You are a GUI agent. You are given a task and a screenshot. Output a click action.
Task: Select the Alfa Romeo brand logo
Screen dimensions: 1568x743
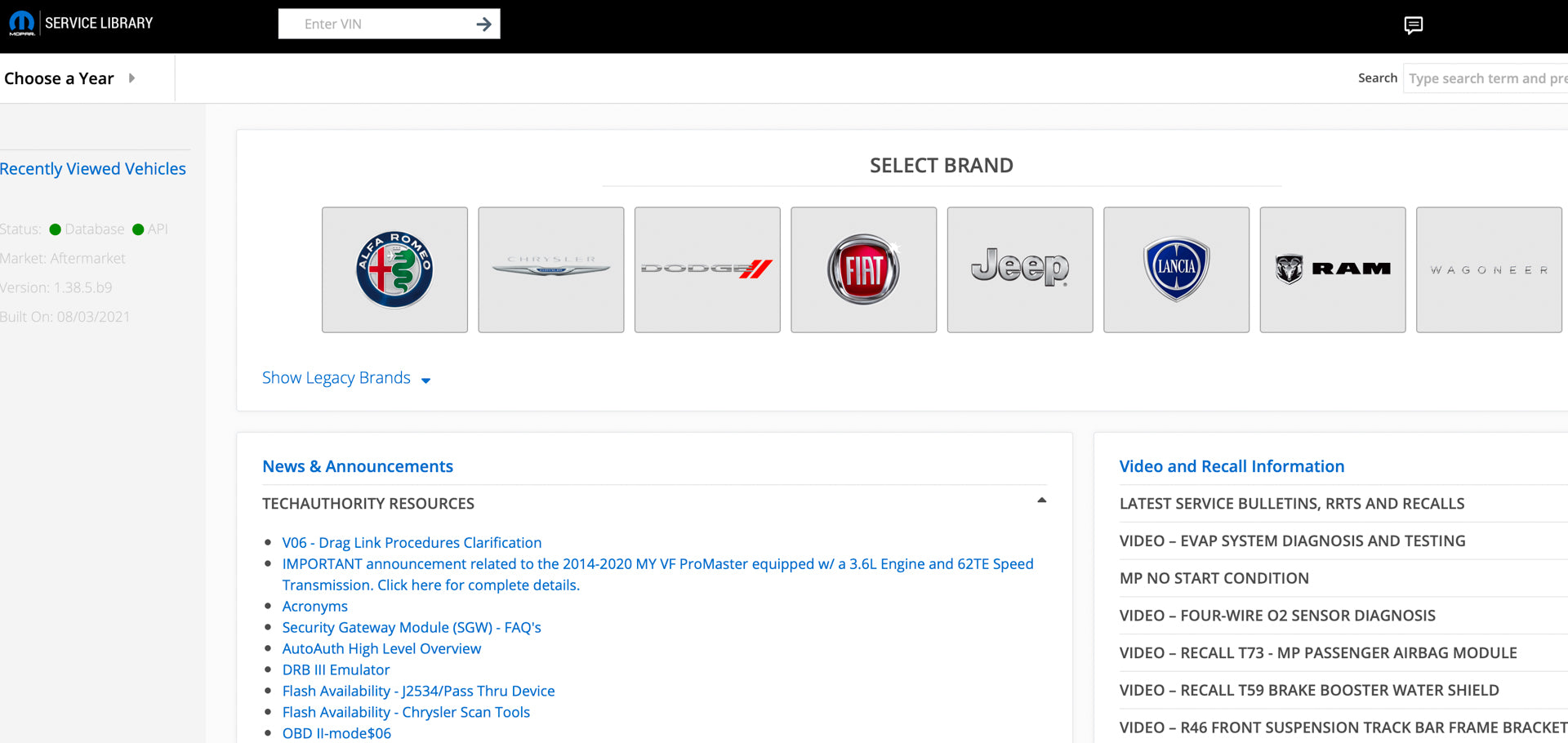click(x=394, y=269)
